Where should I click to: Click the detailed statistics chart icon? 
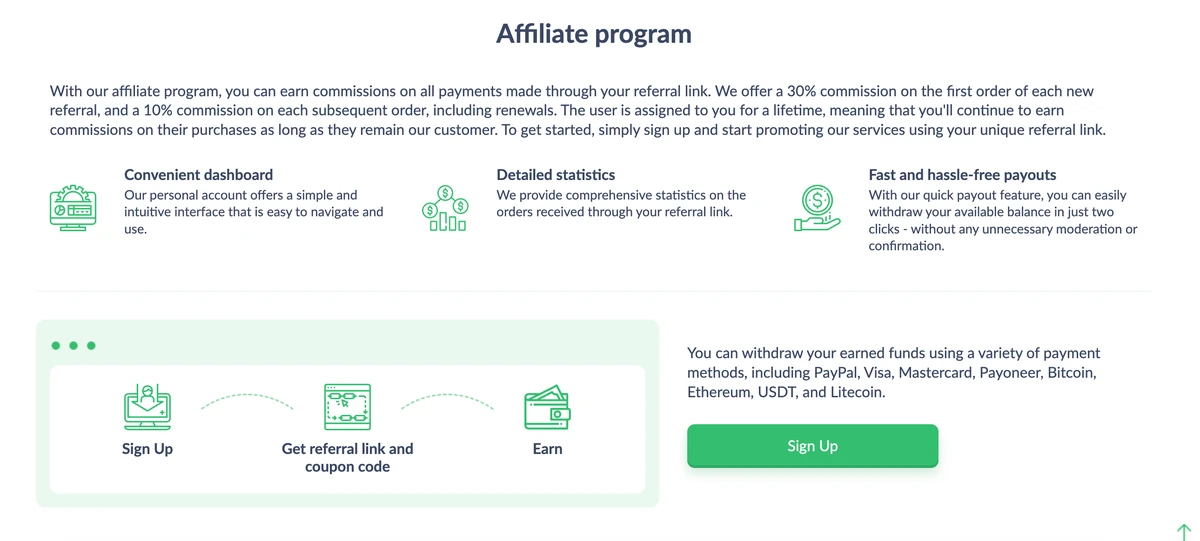(445, 209)
